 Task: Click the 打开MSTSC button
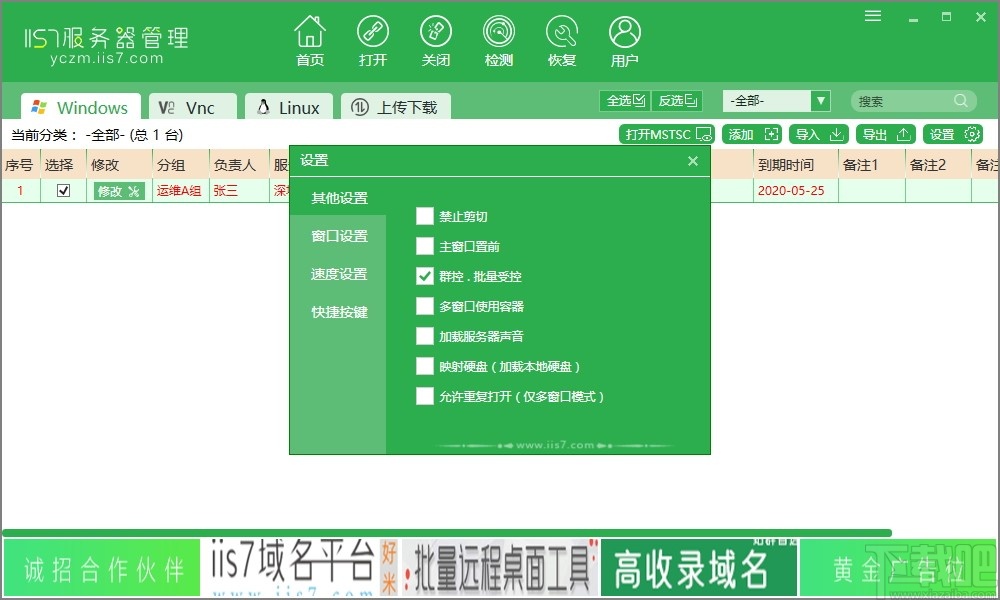click(666, 133)
